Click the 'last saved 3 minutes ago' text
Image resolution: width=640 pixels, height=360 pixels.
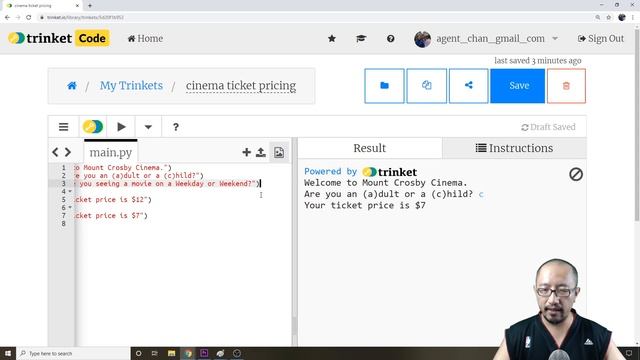(538, 61)
